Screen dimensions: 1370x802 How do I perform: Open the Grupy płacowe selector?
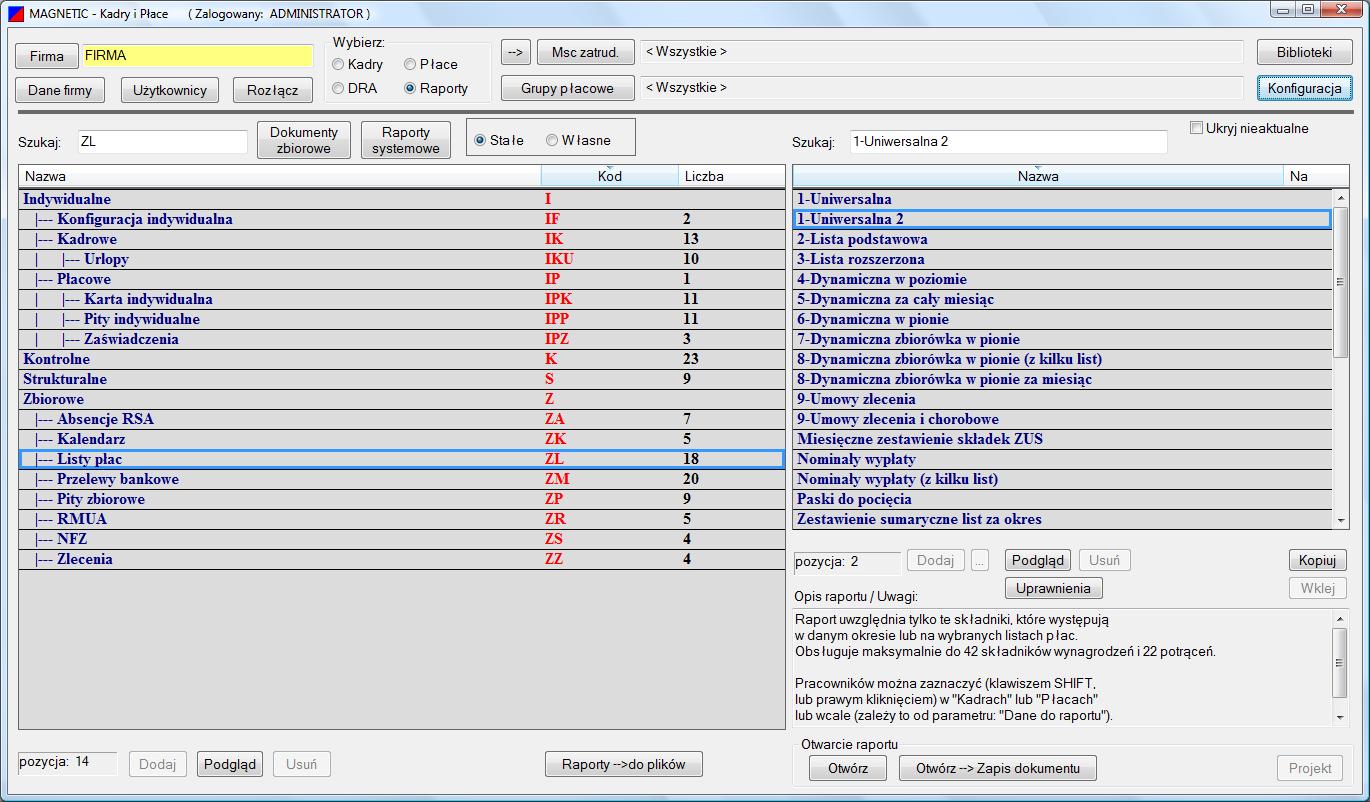567,88
